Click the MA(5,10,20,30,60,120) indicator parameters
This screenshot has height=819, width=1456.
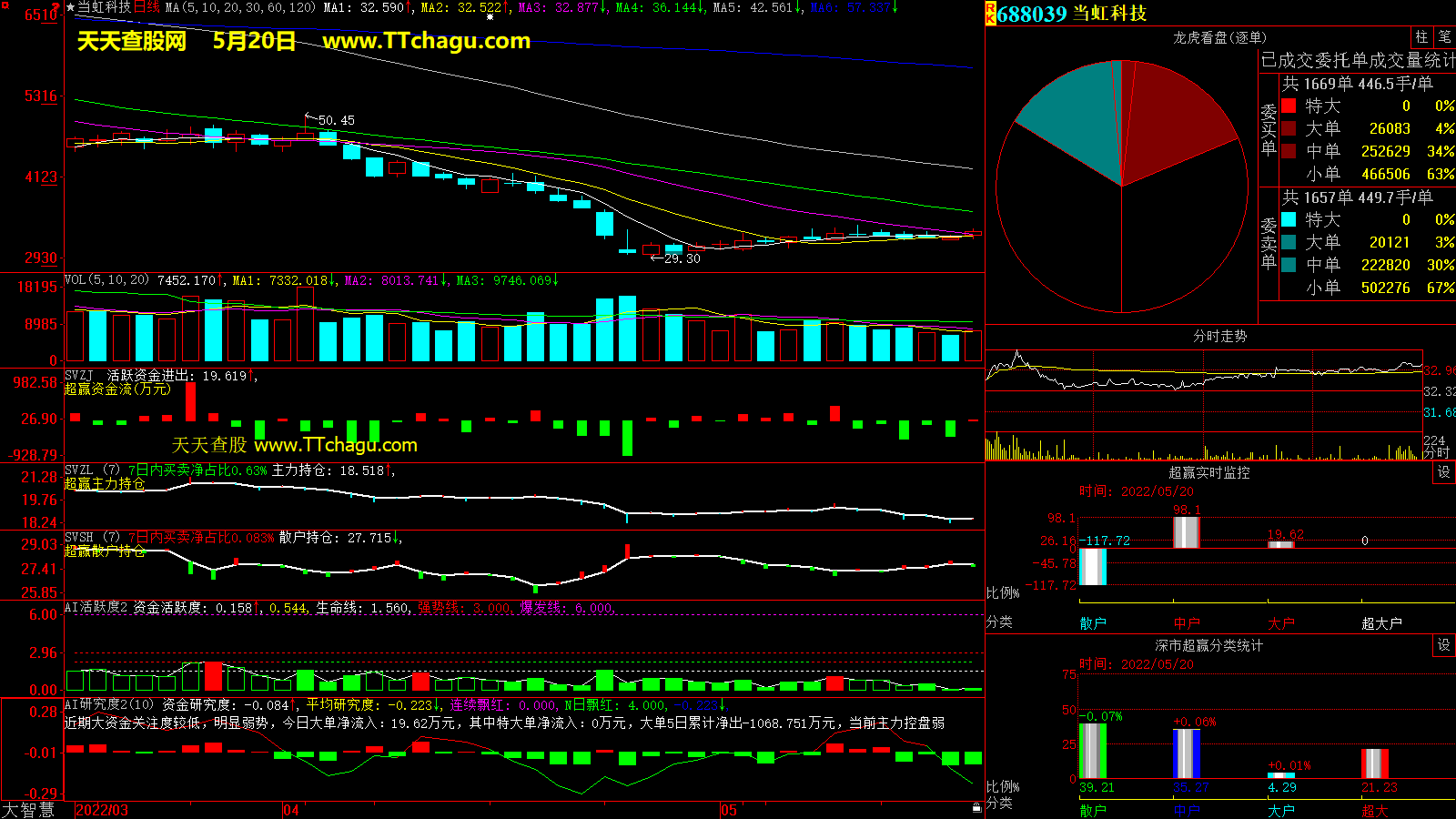click(240, 7)
